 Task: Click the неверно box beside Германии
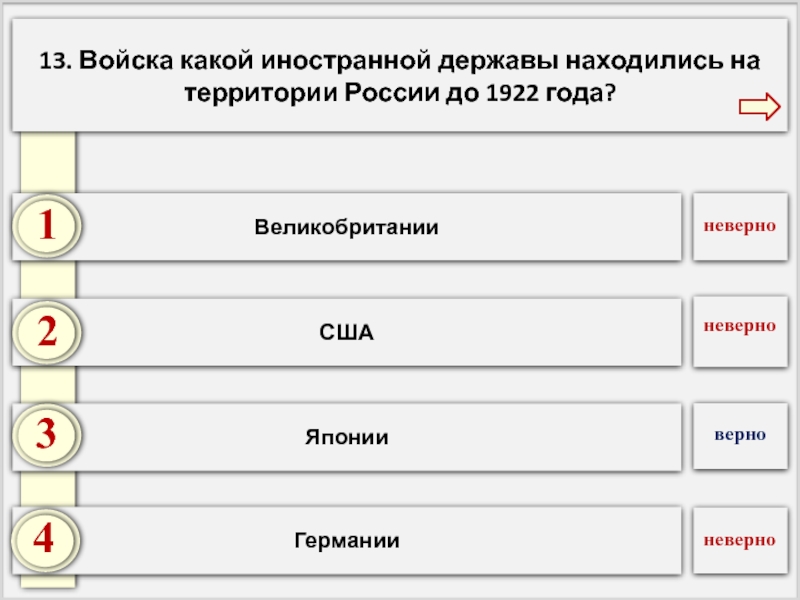[740, 540]
